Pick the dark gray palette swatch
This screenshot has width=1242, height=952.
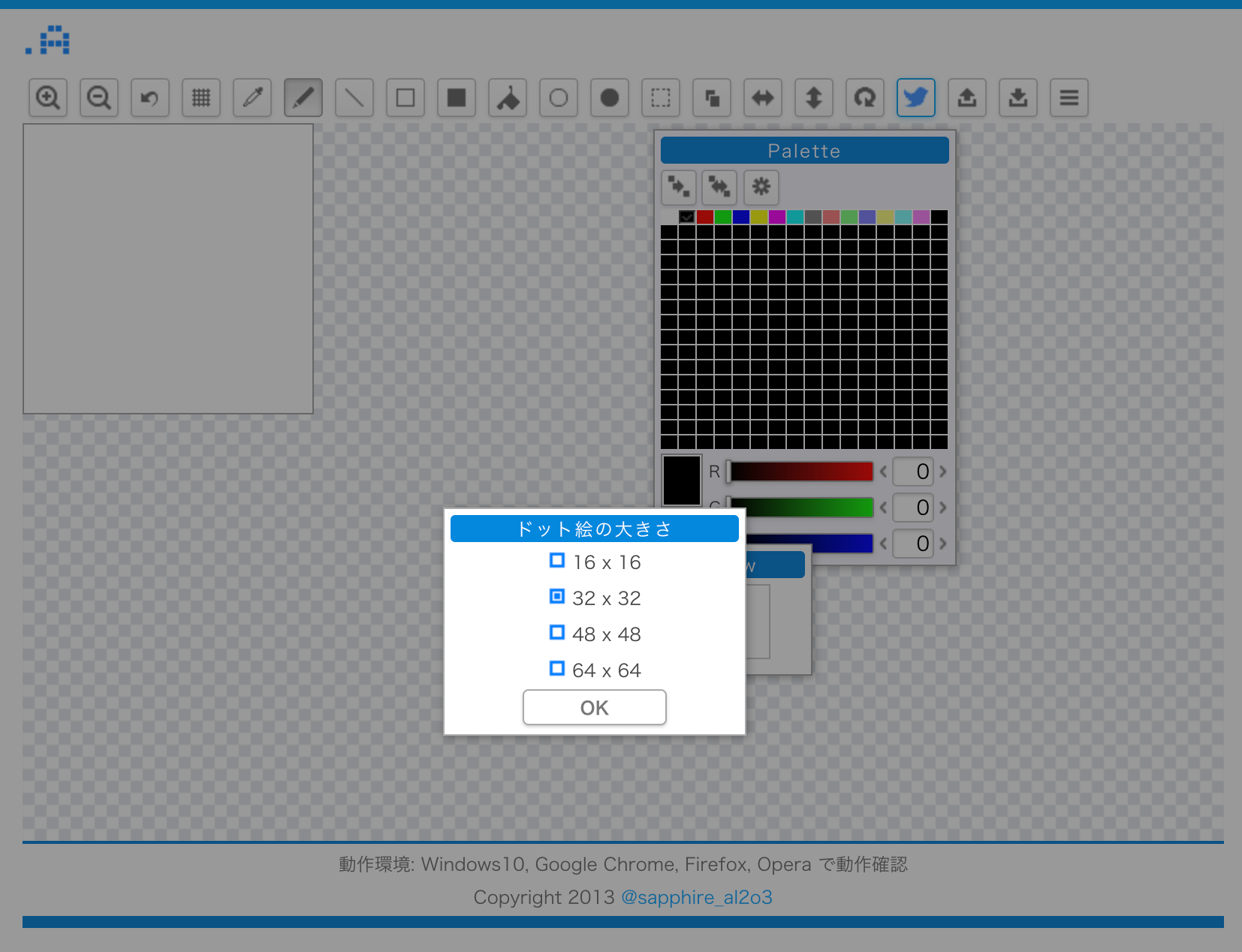point(813,217)
